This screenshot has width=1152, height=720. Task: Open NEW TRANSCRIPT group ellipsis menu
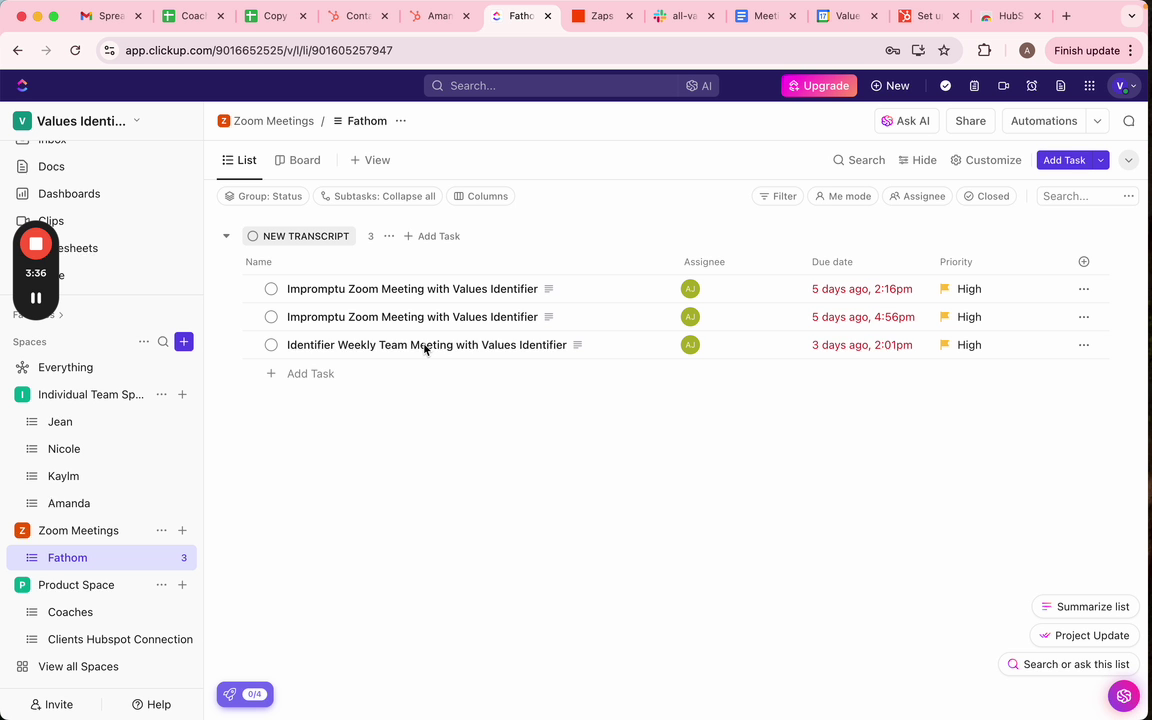(389, 236)
